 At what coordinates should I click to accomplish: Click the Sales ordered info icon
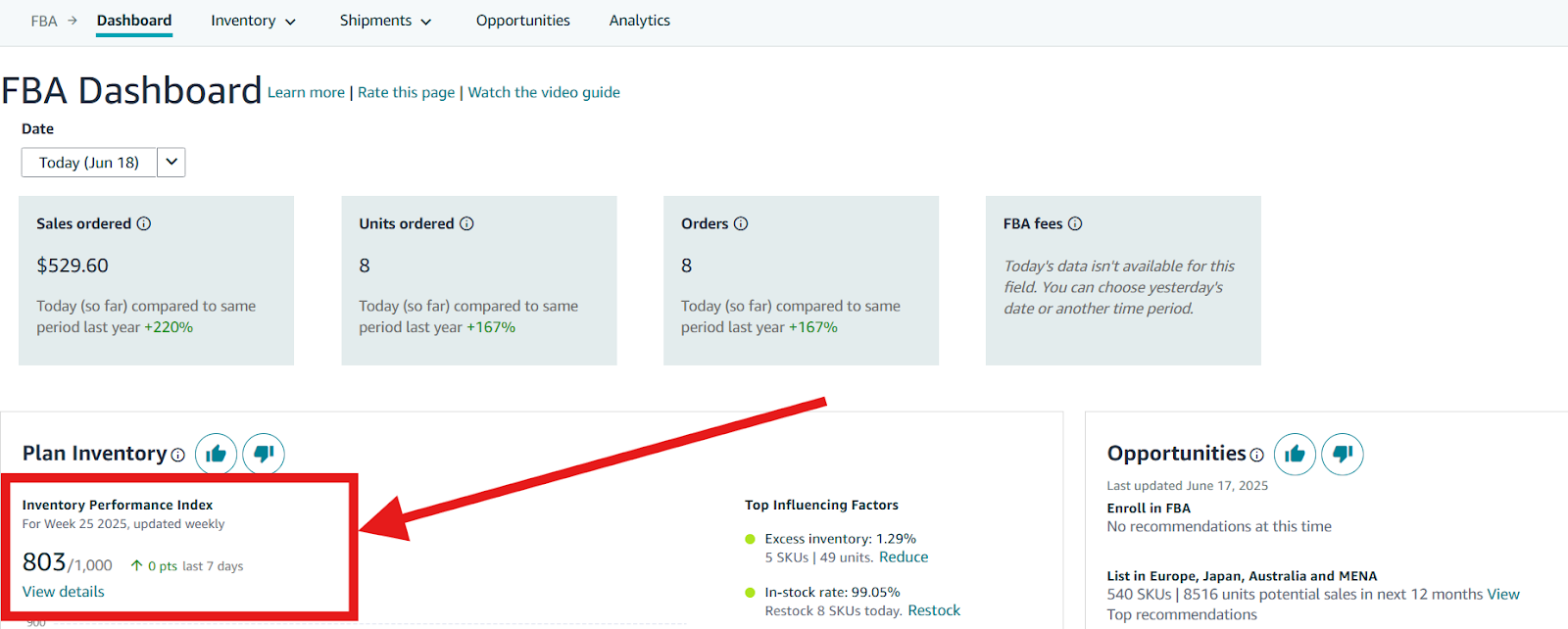pyautogui.click(x=144, y=223)
